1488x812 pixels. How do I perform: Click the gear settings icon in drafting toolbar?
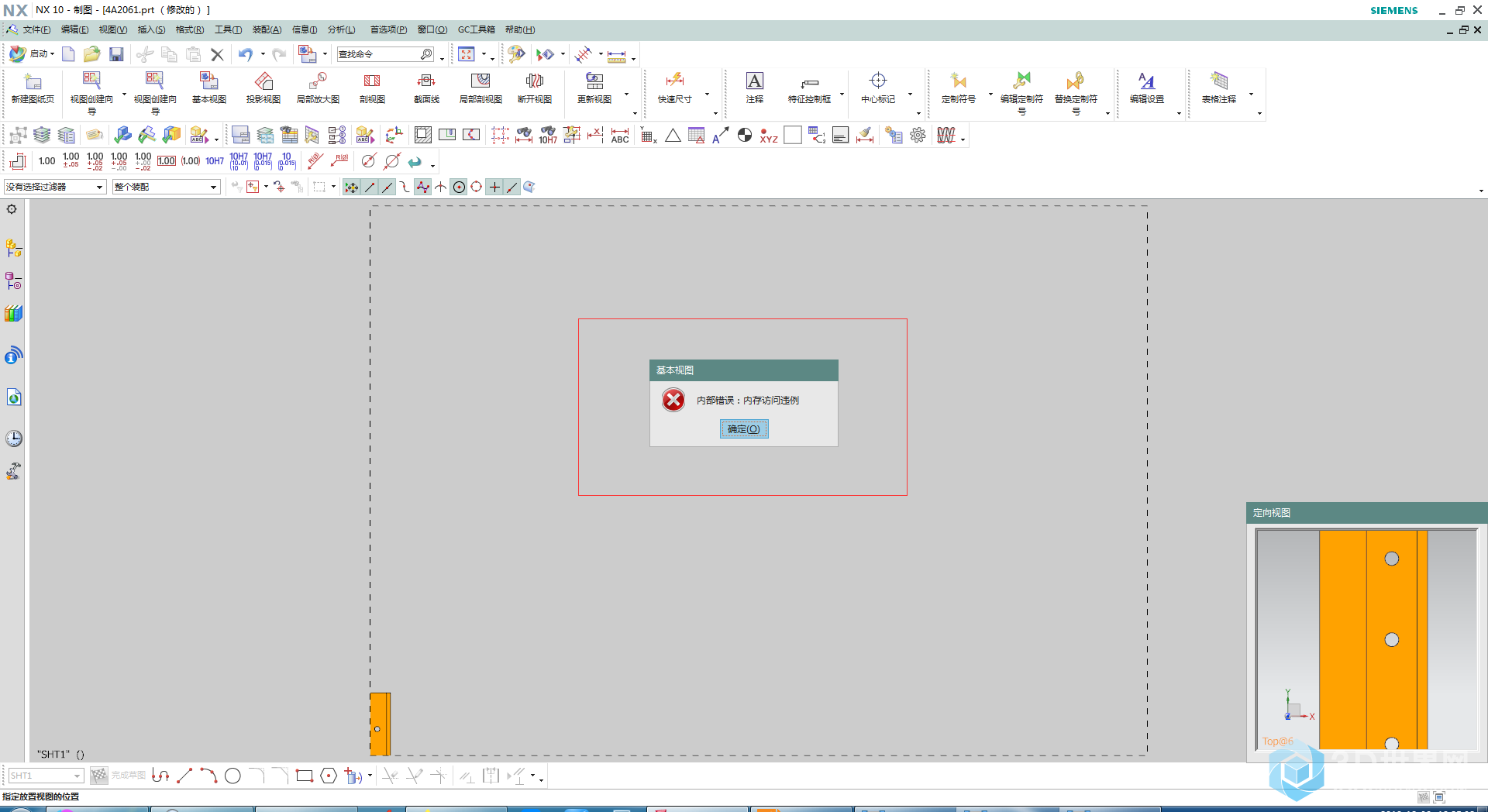pos(918,136)
